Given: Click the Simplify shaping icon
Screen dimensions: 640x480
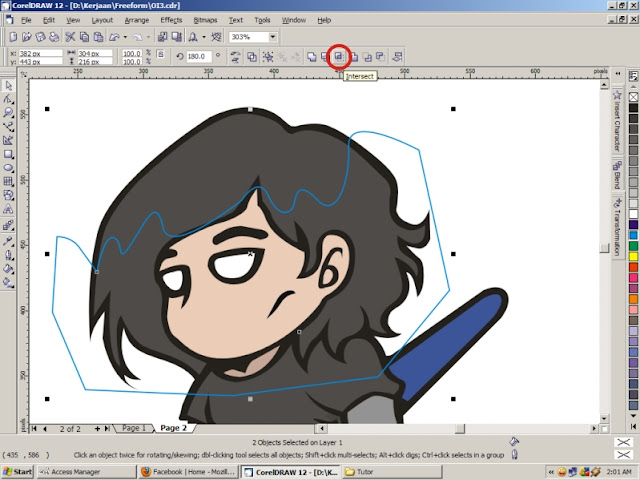Looking at the screenshot, I should click(x=353, y=57).
